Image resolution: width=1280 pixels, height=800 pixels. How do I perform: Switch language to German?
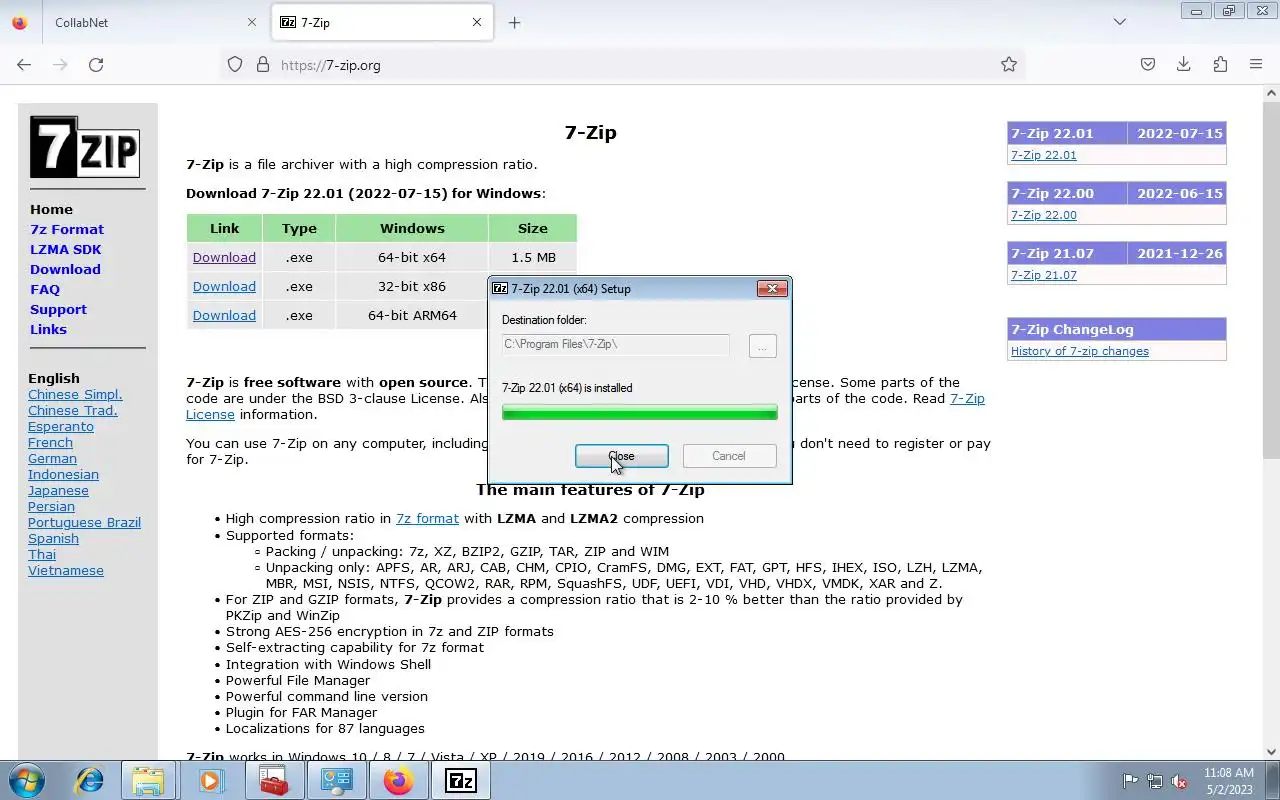point(52,458)
